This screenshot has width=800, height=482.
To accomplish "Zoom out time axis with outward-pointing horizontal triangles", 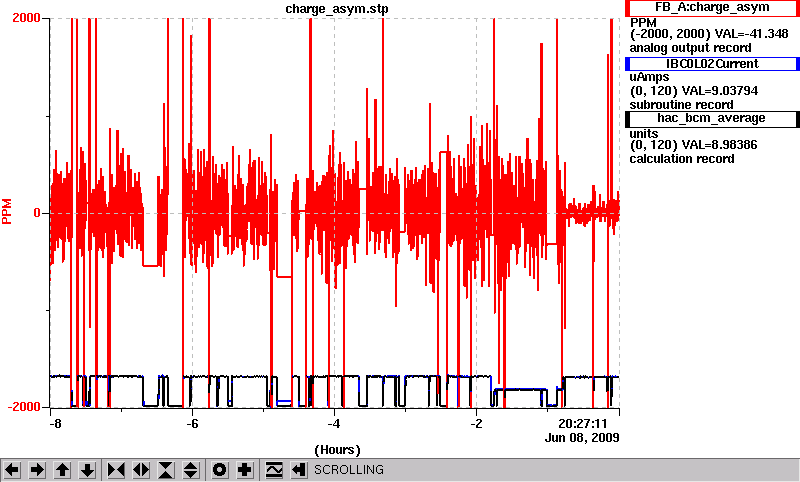I will point(141,470).
